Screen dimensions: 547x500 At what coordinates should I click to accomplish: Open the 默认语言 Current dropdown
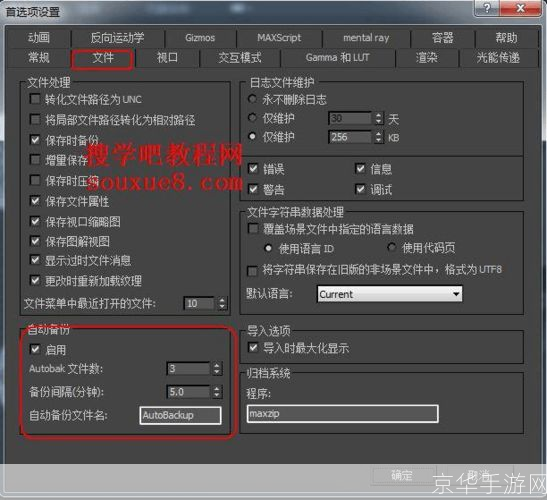[x=390, y=294]
